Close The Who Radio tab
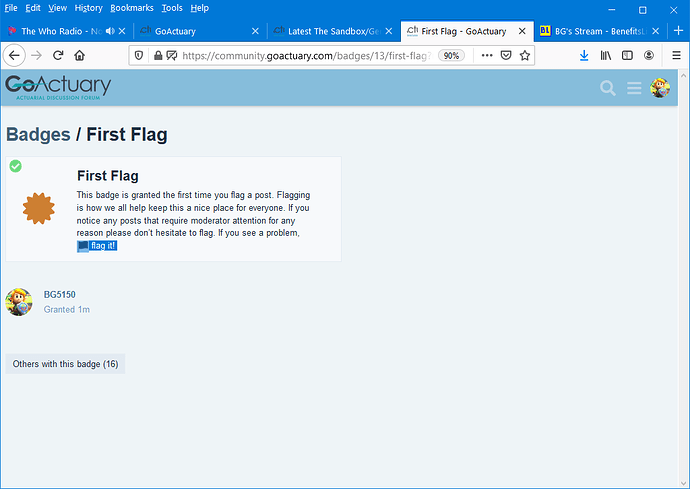The width and height of the screenshot is (690, 489). pos(122,31)
